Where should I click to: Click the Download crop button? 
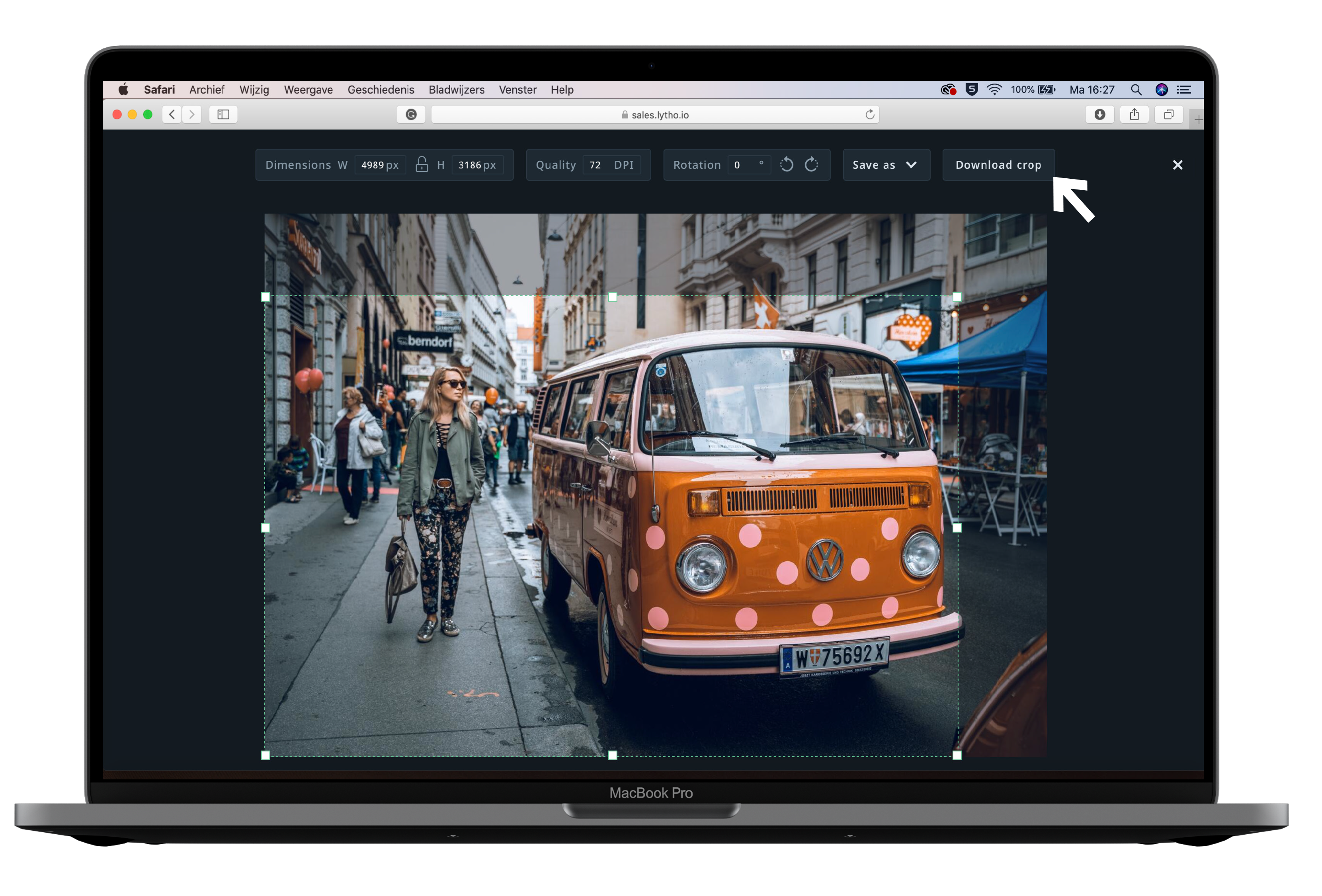click(998, 165)
